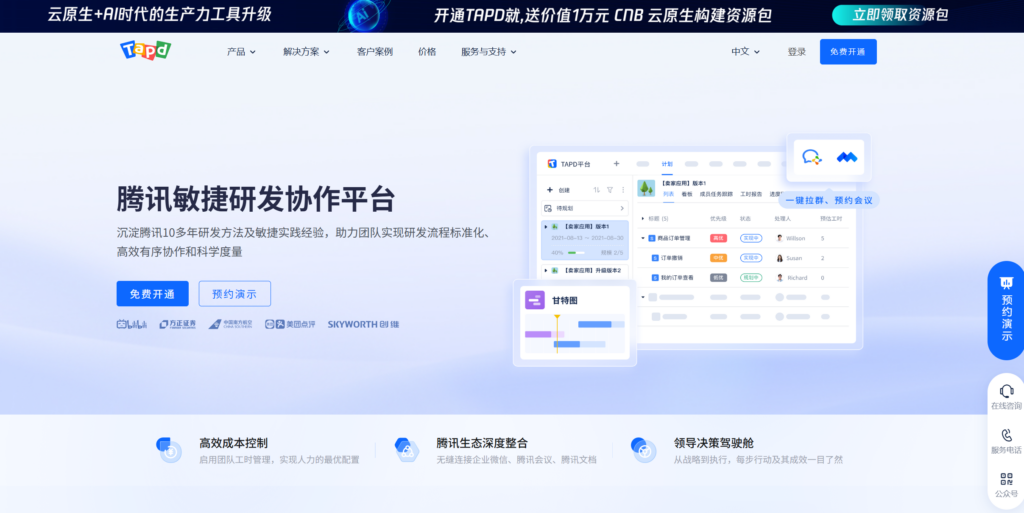Switch to the 看板 view tab
Viewport: 1024px width, 513px height.
tap(687, 194)
